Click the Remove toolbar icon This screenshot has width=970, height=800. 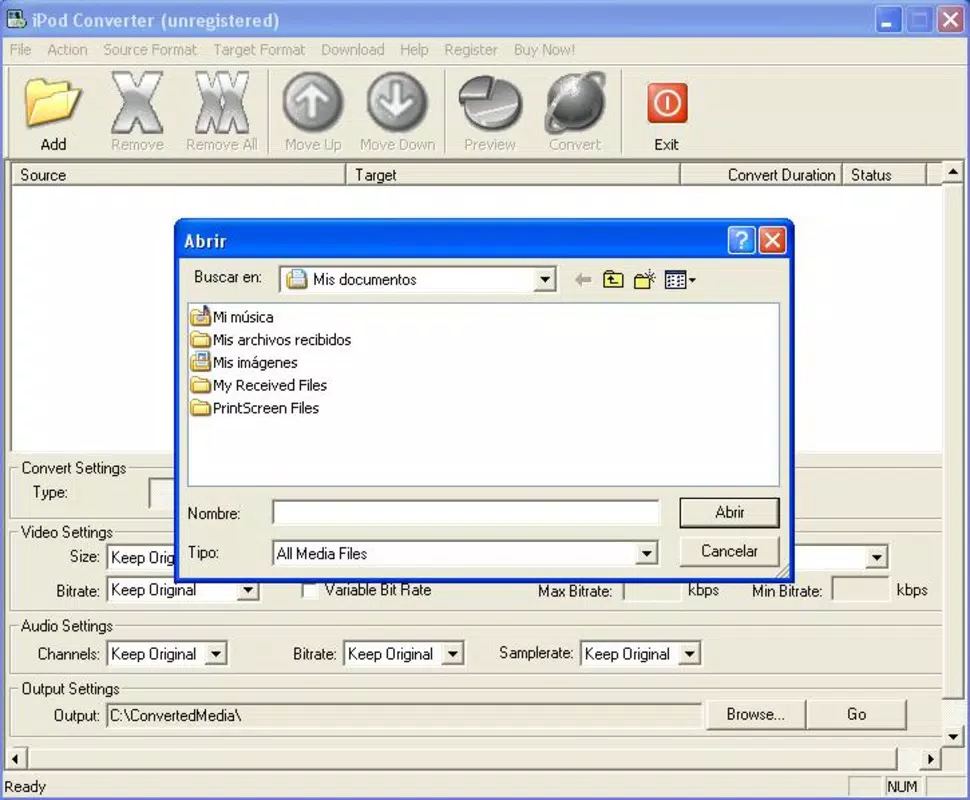coord(137,102)
